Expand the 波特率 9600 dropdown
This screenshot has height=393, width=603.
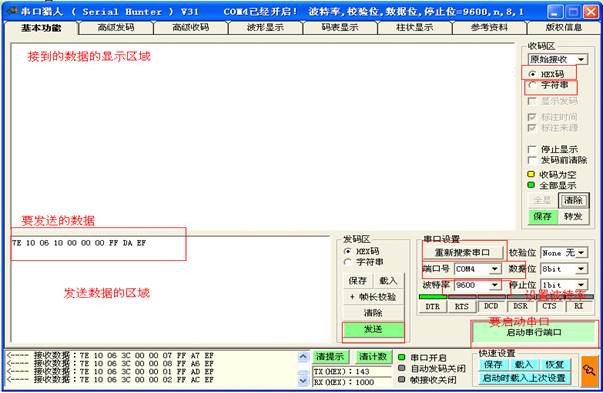(x=495, y=285)
